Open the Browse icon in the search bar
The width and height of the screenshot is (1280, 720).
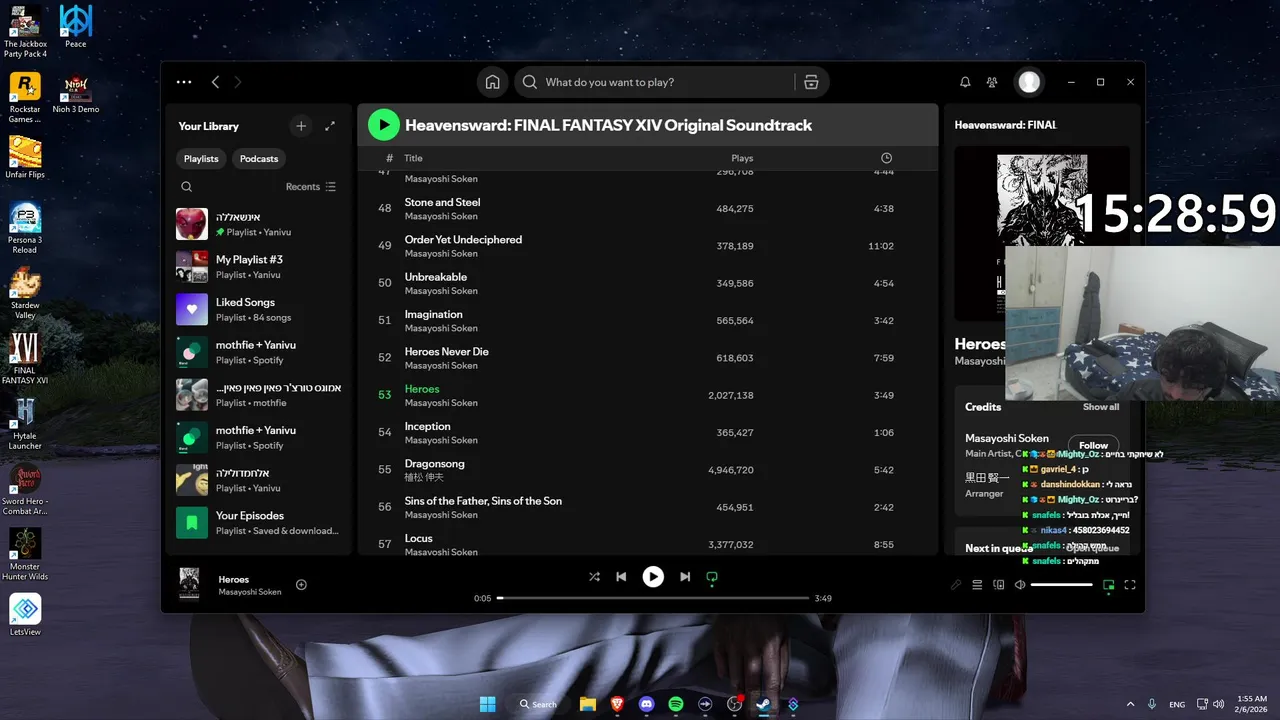[x=811, y=82]
